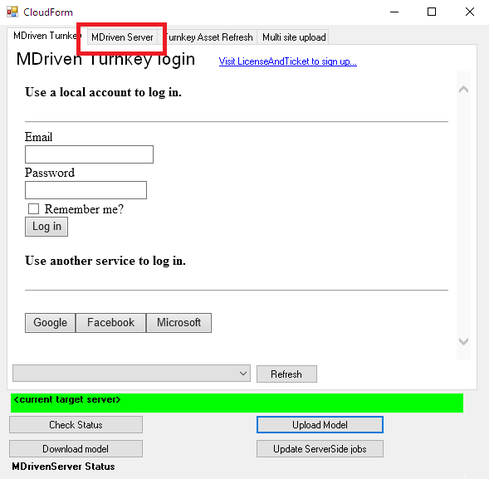Viewport: 489px width, 479px height.
Task: Sign in with Facebook
Action: (x=111, y=323)
